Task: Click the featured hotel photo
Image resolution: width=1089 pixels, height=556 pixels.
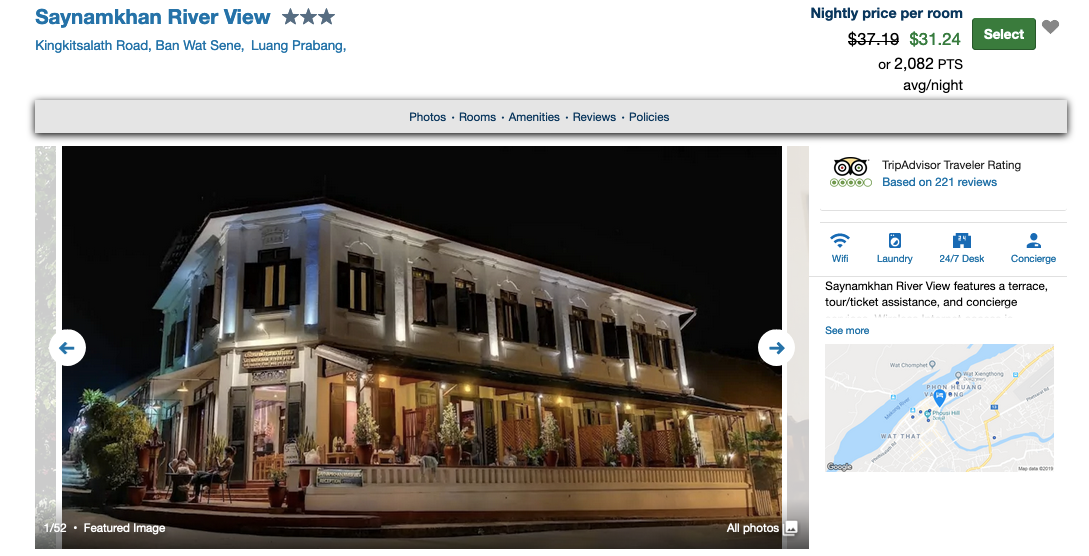Action: (422, 347)
